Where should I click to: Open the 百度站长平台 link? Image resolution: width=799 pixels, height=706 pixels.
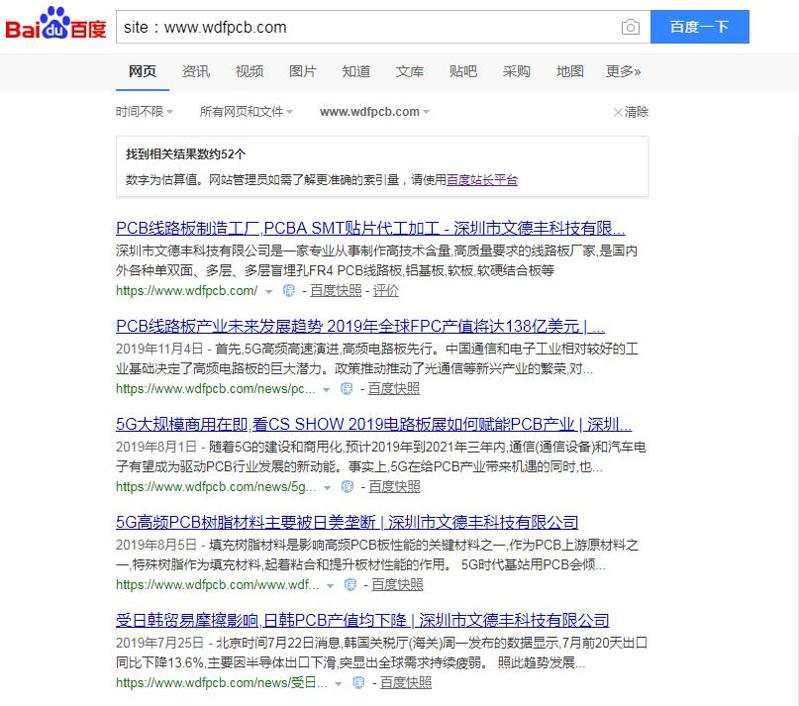(482, 179)
